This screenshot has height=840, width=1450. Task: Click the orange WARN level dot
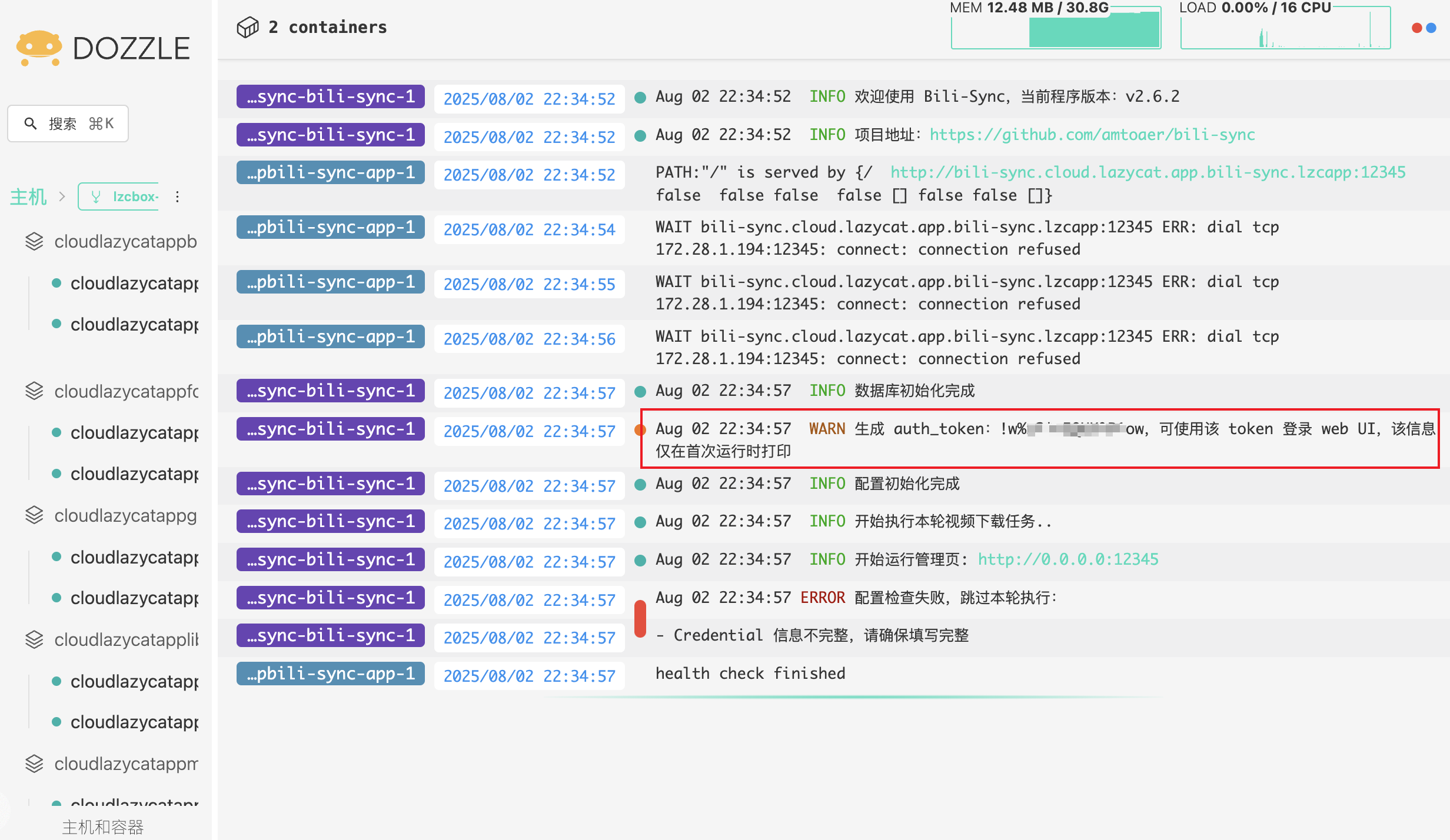[640, 430]
